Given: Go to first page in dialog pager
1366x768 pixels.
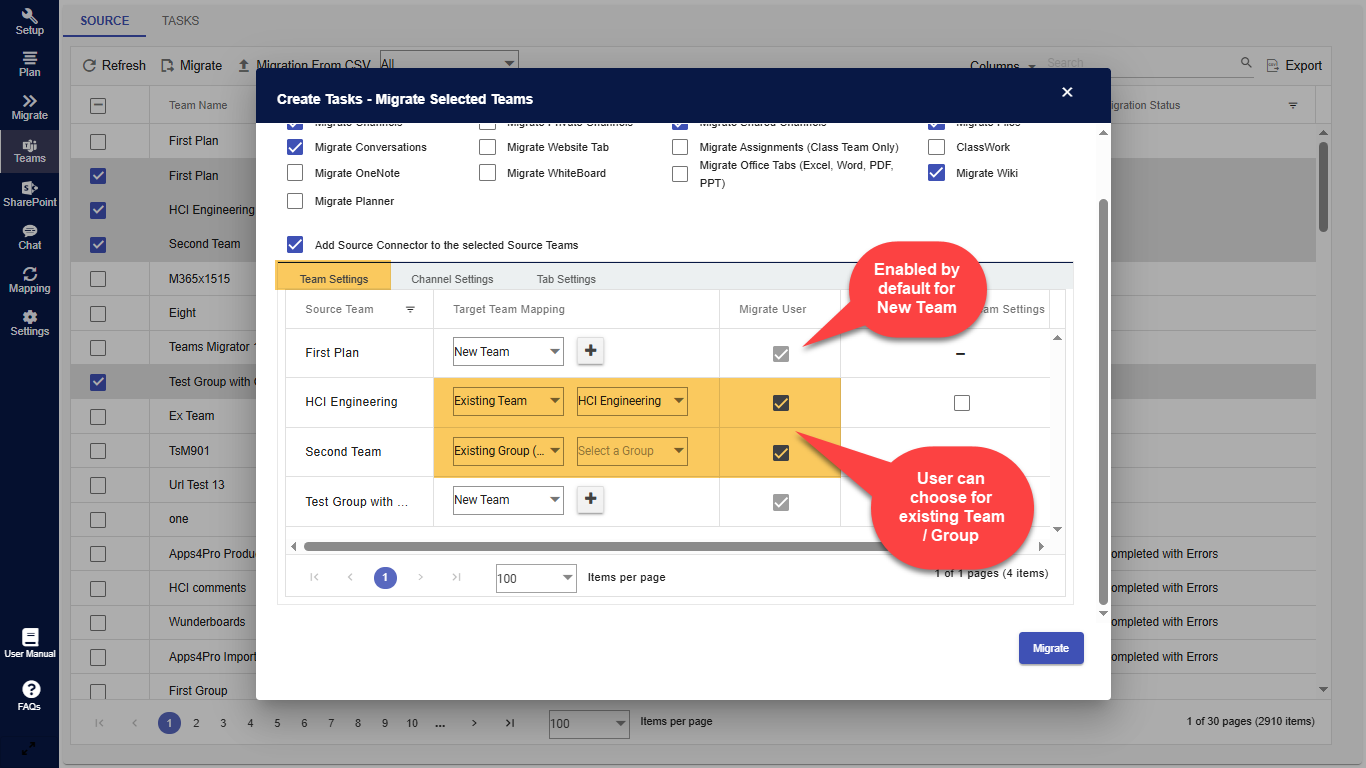Looking at the screenshot, I should 314,577.
